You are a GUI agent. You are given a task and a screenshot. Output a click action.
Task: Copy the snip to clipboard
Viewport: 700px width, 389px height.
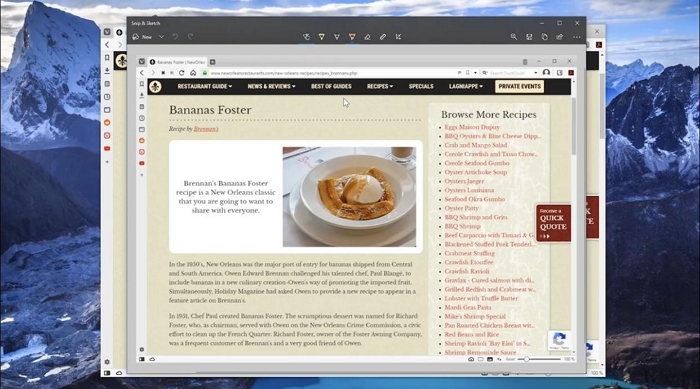[x=544, y=37]
